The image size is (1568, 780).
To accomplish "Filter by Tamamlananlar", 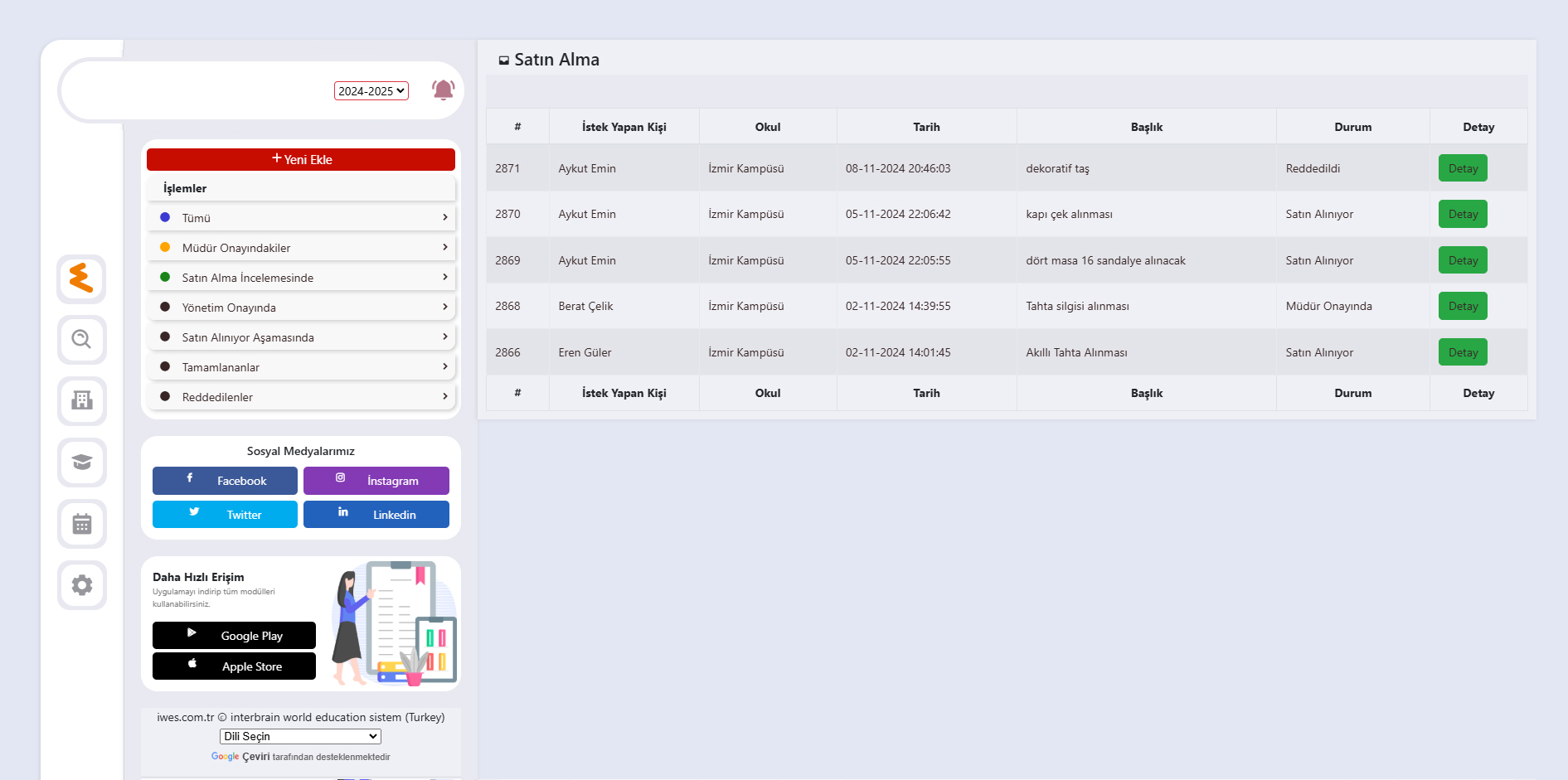I will click(301, 367).
